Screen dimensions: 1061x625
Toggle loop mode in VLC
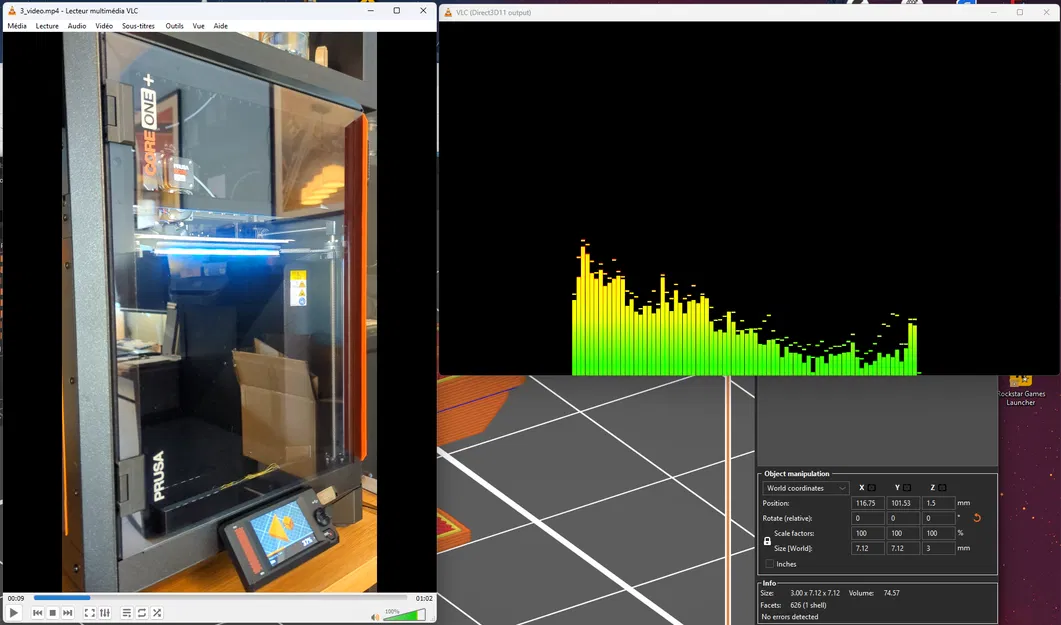[141, 613]
